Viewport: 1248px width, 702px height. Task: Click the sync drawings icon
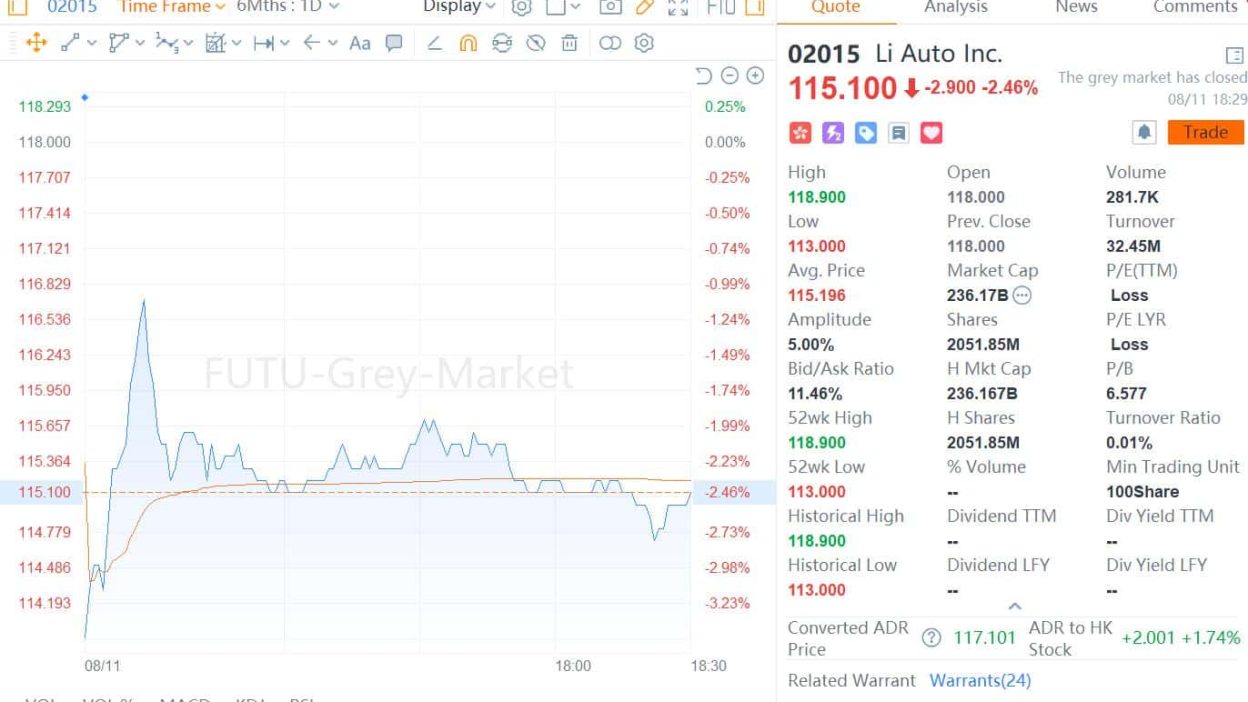pyautogui.click(x=502, y=43)
